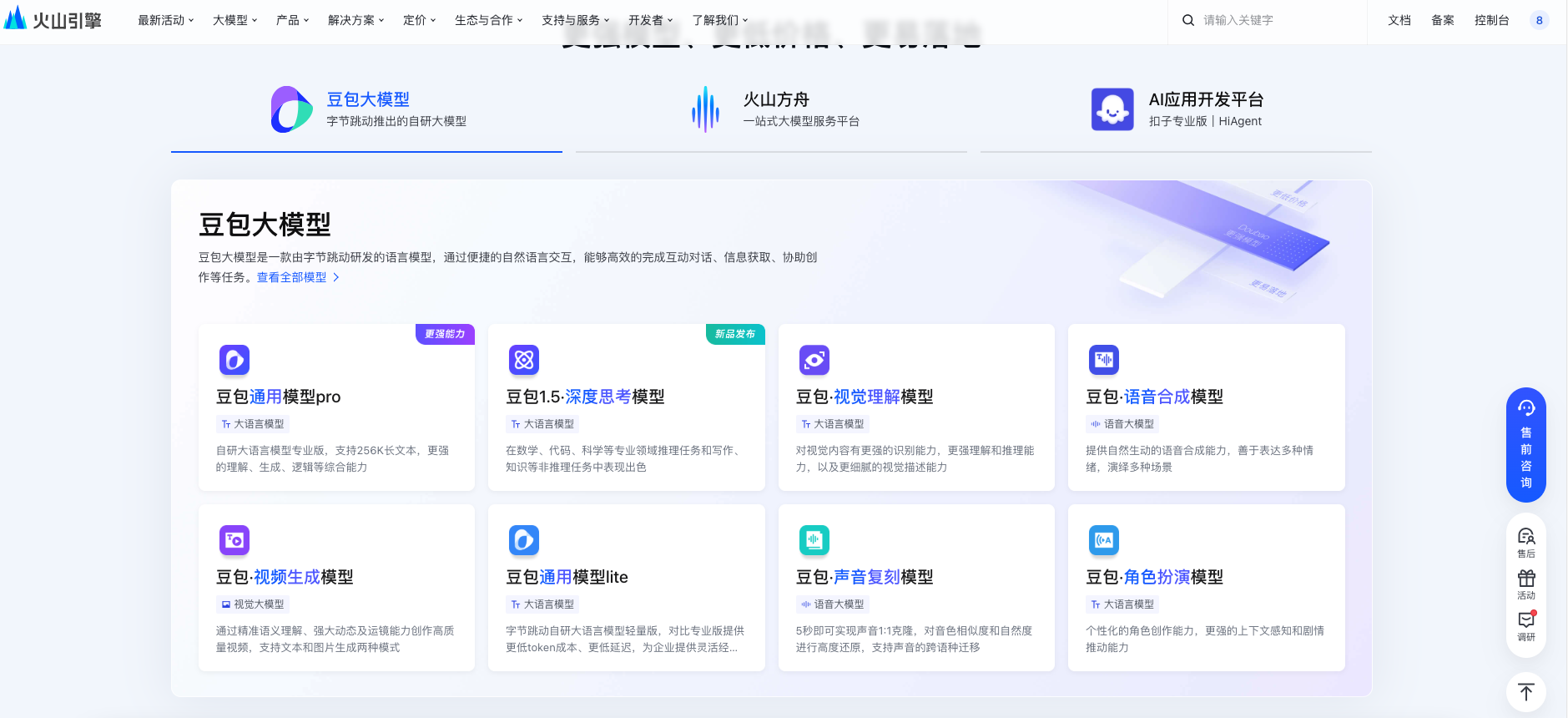Click the Volcano Engine (火山引擎) logo

[53, 20]
